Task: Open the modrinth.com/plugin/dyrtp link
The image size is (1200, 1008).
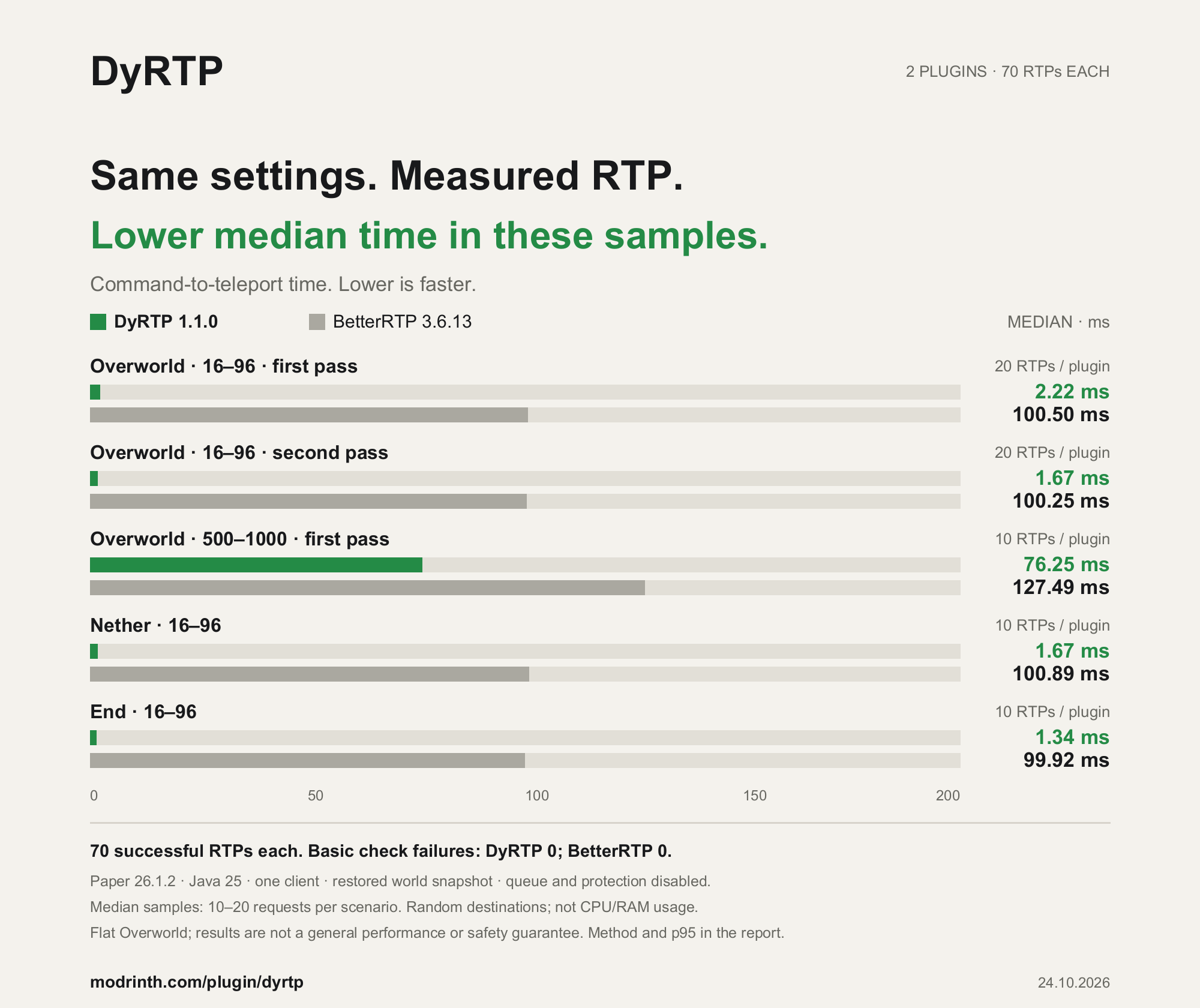Action: pos(197,982)
